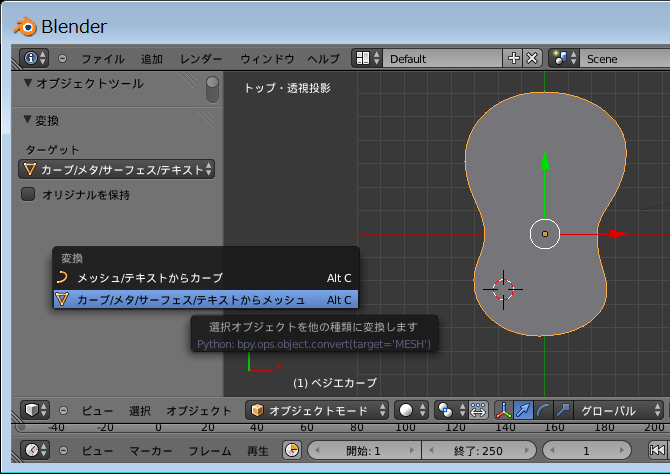This screenshot has height=474, width=670.
Task: Click the start frame field 開始: 1
Action: pyautogui.click(x=364, y=450)
